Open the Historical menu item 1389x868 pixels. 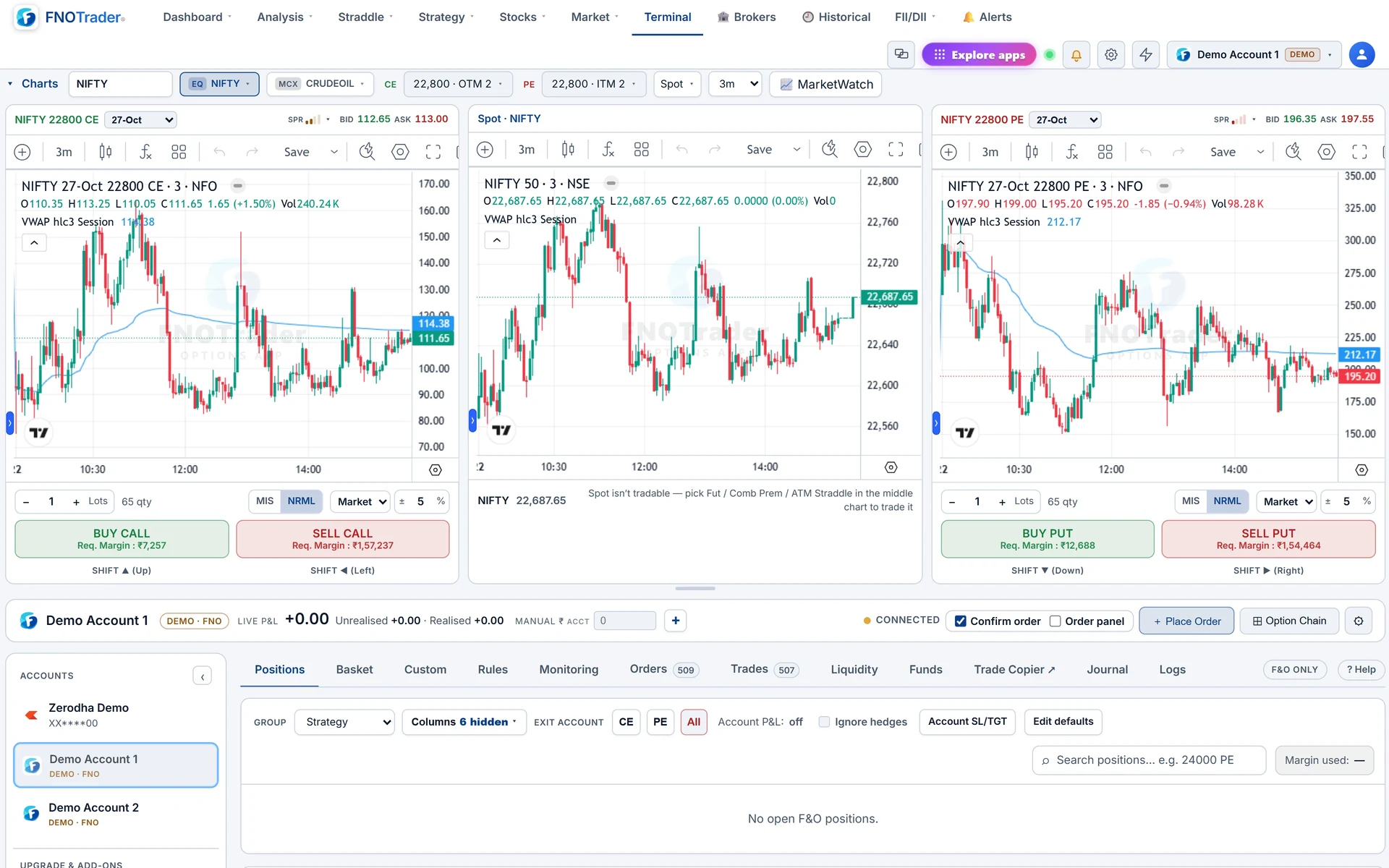click(x=836, y=17)
